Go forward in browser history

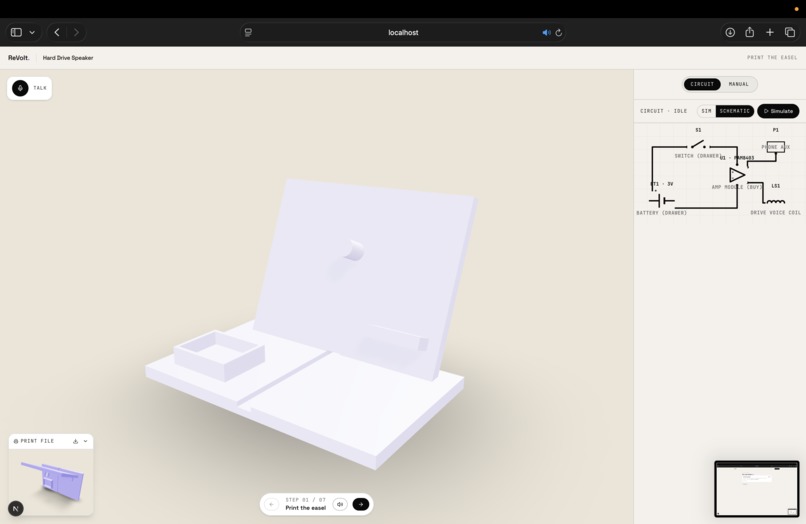coord(76,32)
